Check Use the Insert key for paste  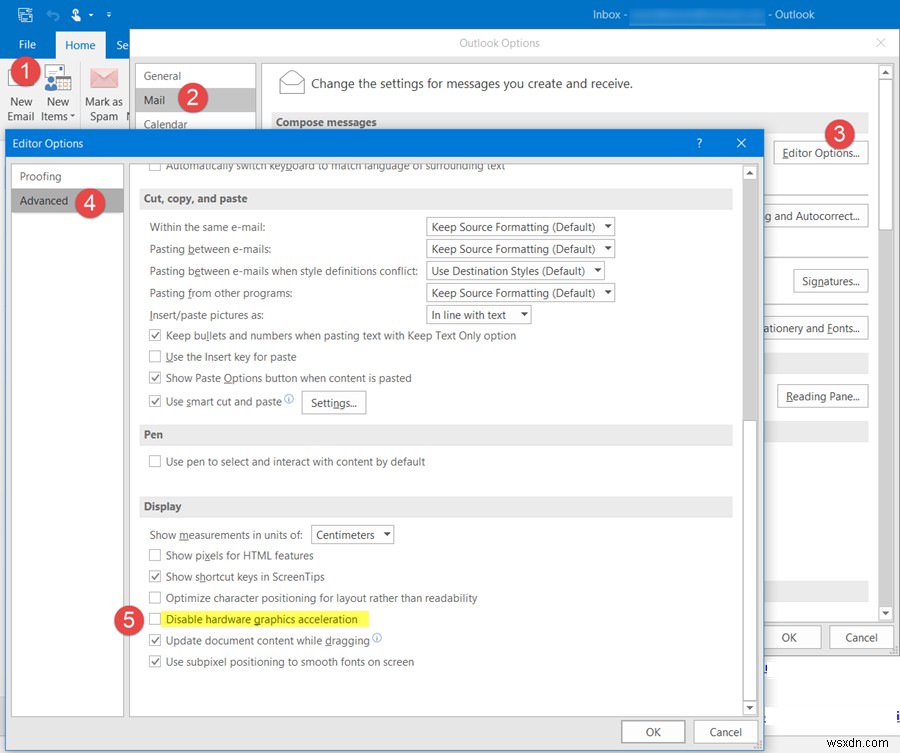tap(155, 356)
